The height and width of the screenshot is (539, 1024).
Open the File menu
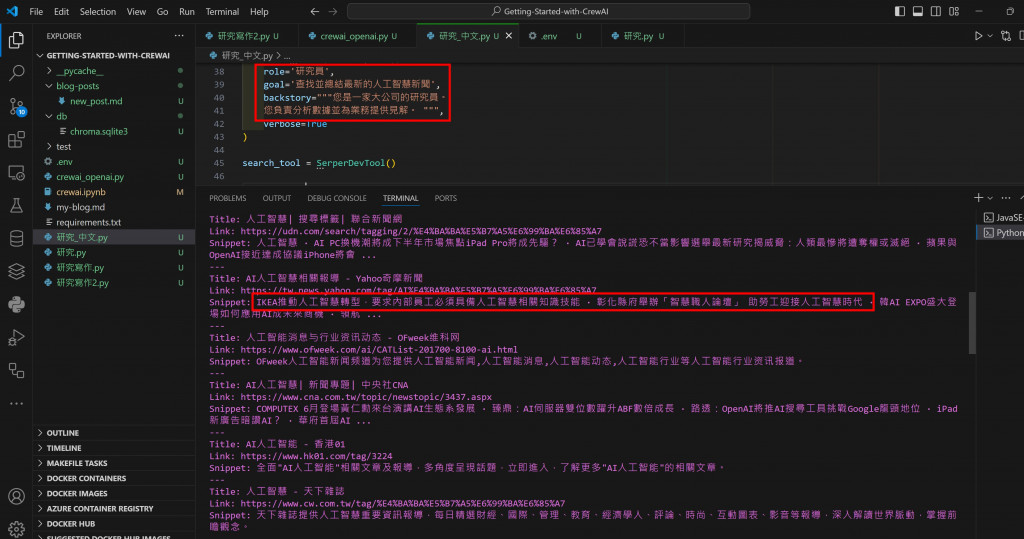pos(36,11)
